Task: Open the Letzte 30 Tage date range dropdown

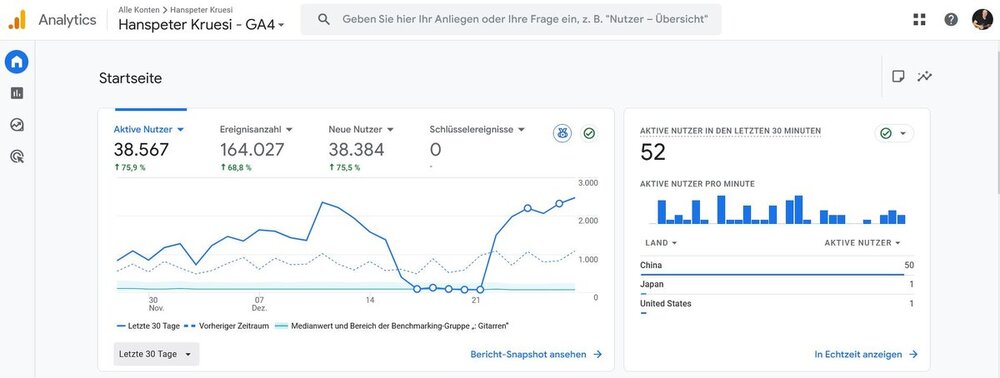Action: point(156,354)
